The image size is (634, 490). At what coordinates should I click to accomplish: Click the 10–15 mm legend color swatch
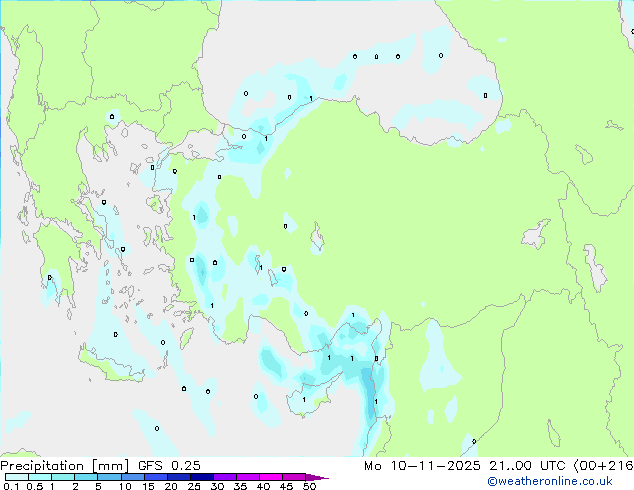click(x=132, y=477)
